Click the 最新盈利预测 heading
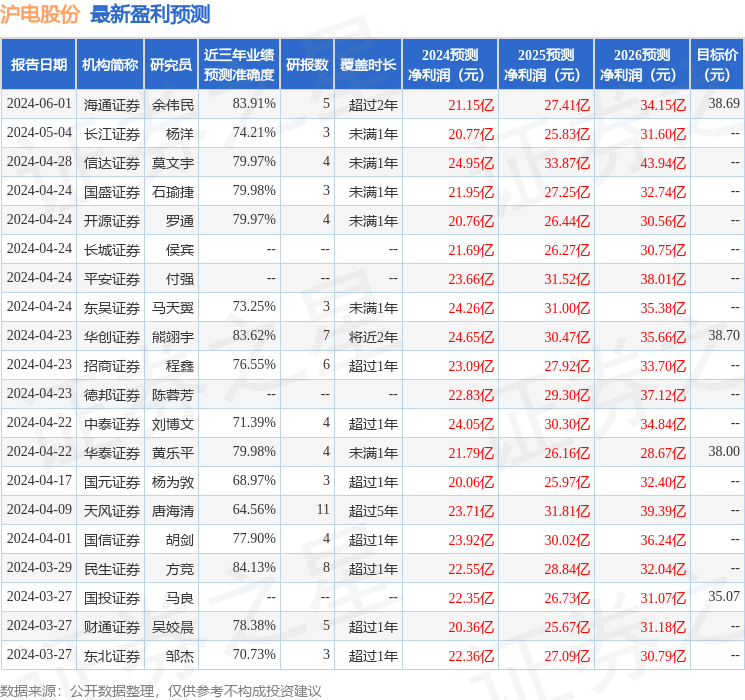This screenshot has width=745, height=700. pos(150,14)
